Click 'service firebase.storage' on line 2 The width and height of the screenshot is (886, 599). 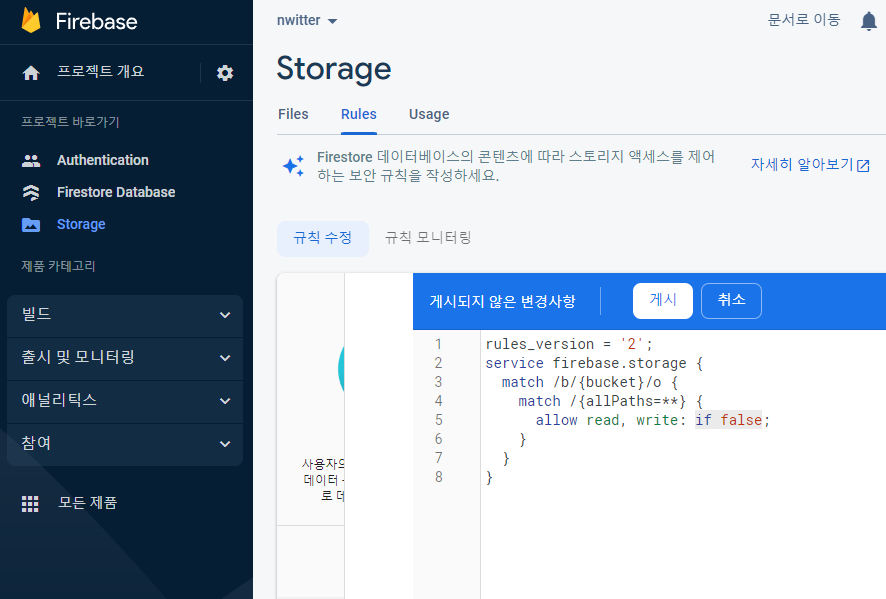pyautogui.click(x=586, y=363)
